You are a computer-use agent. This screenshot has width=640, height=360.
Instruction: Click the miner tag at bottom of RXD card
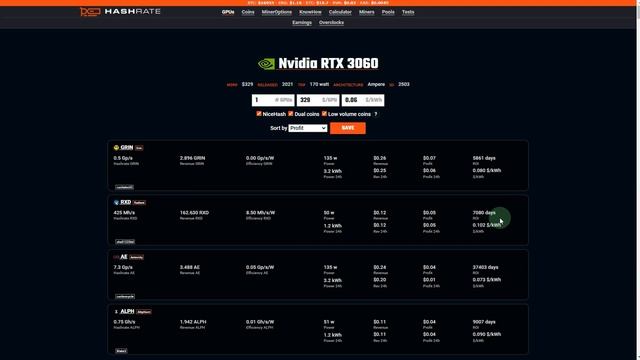[x=125, y=242]
